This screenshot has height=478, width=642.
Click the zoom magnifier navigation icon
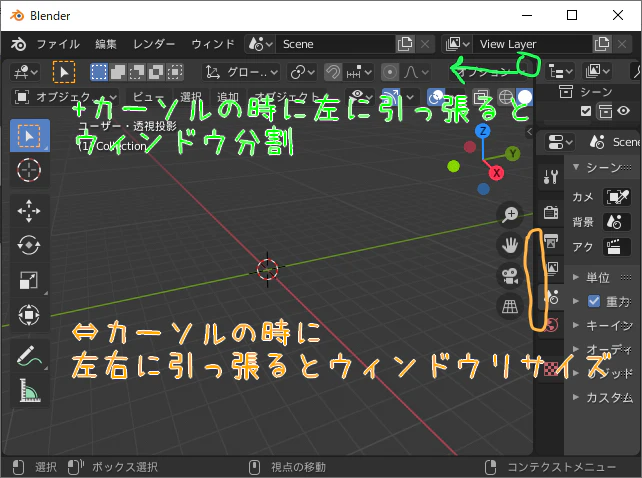510,214
